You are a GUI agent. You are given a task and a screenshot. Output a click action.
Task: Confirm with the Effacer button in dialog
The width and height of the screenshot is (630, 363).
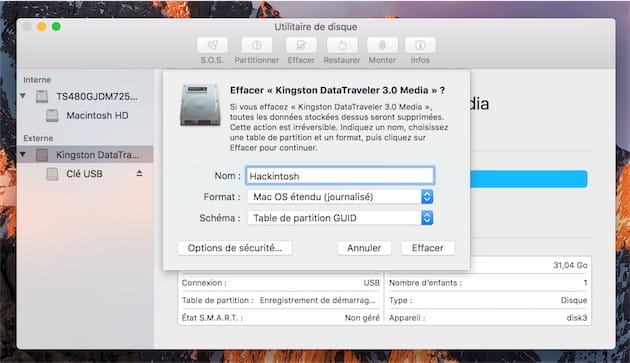pos(428,248)
